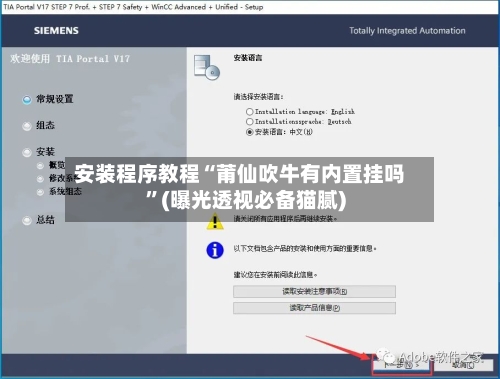500x379 pixels.
Task: Click the 读取安装注意事项 button
Action: click(314, 292)
